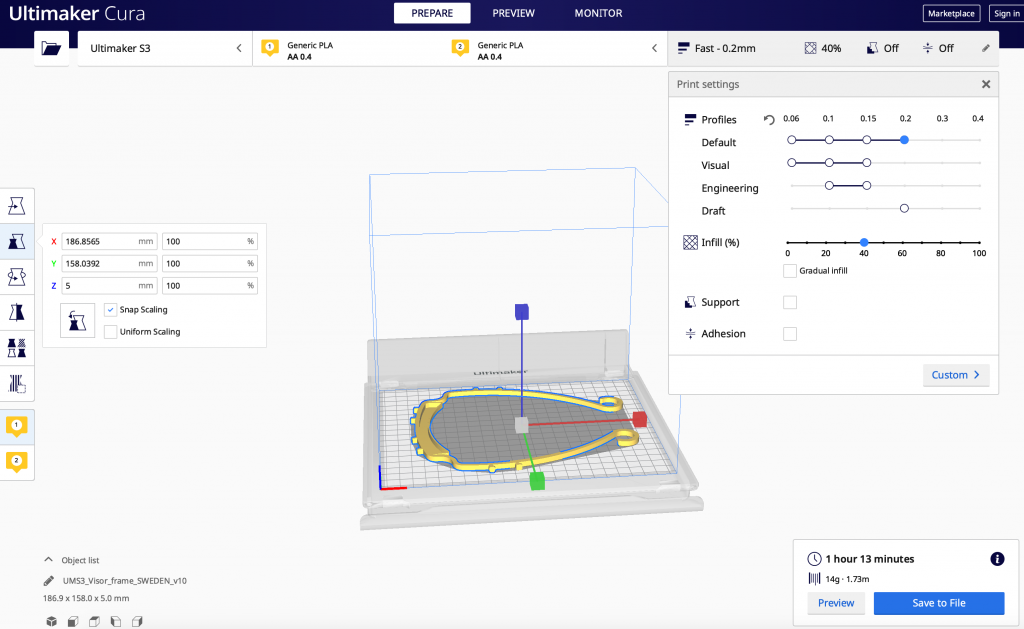Viewport: 1024px width, 629px height.
Task: Open Custom print settings
Action: [x=956, y=375]
